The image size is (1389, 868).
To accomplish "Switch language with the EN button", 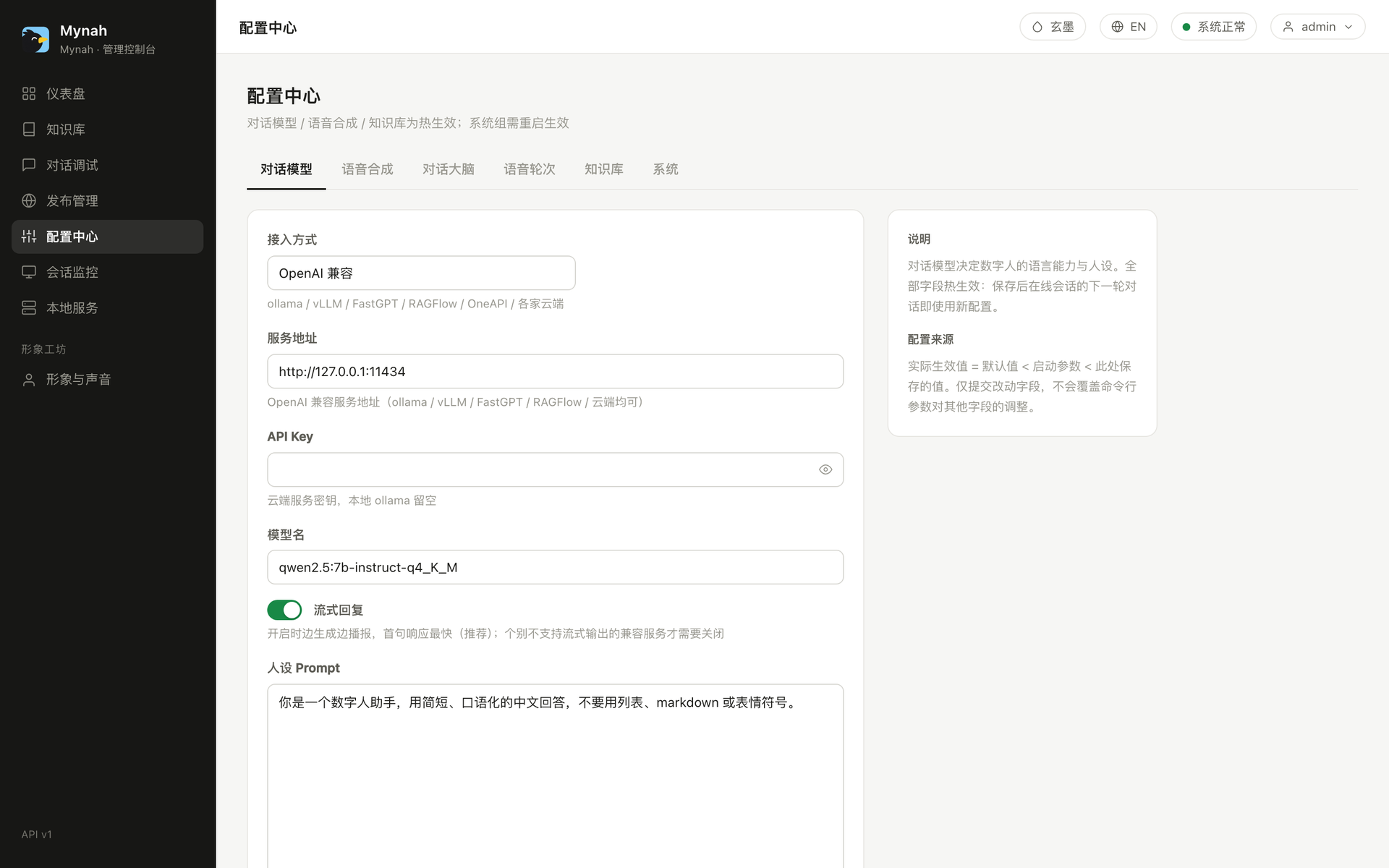I will pyautogui.click(x=1129, y=27).
